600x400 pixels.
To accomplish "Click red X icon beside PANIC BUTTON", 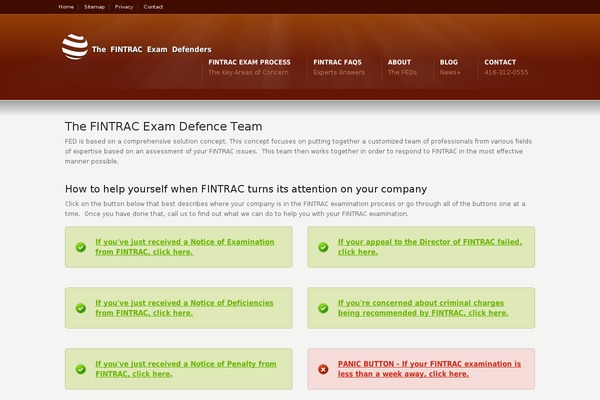I will pos(323,369).
